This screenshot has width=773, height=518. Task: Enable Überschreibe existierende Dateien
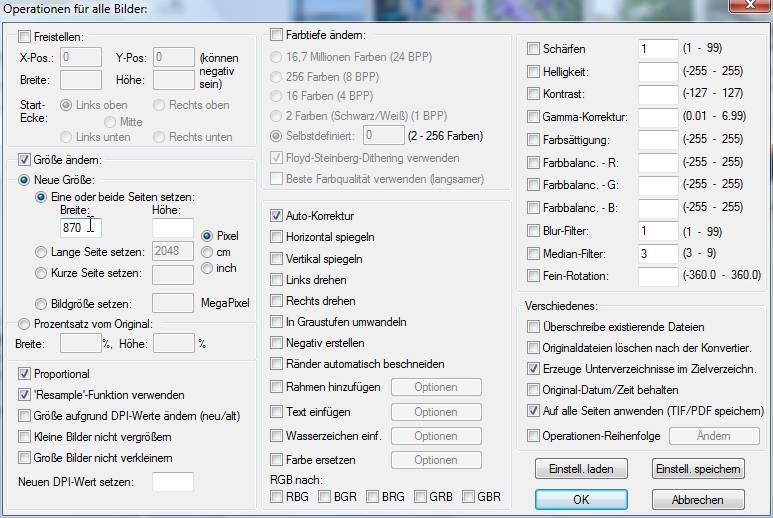tap(533, 326)
